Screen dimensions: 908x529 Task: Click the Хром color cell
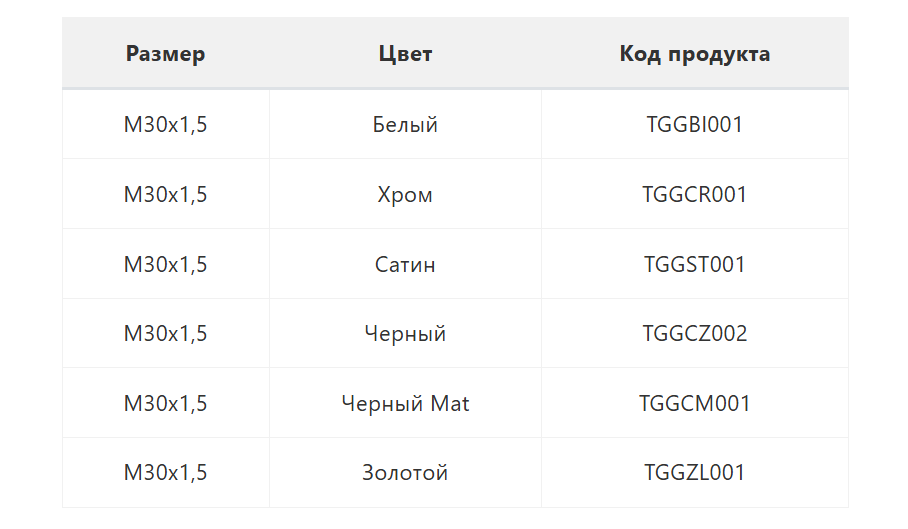tap(405, 195)
